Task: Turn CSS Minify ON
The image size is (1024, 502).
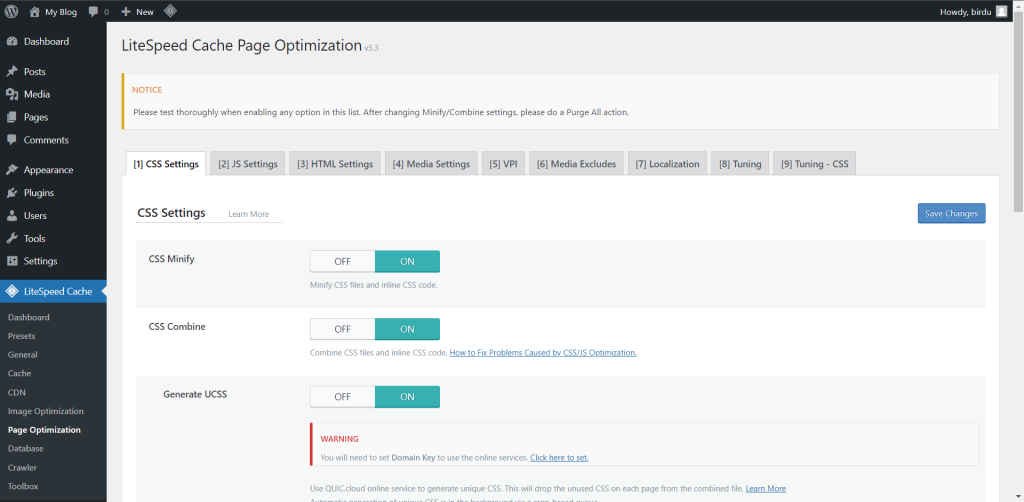Action: (407, 261)
